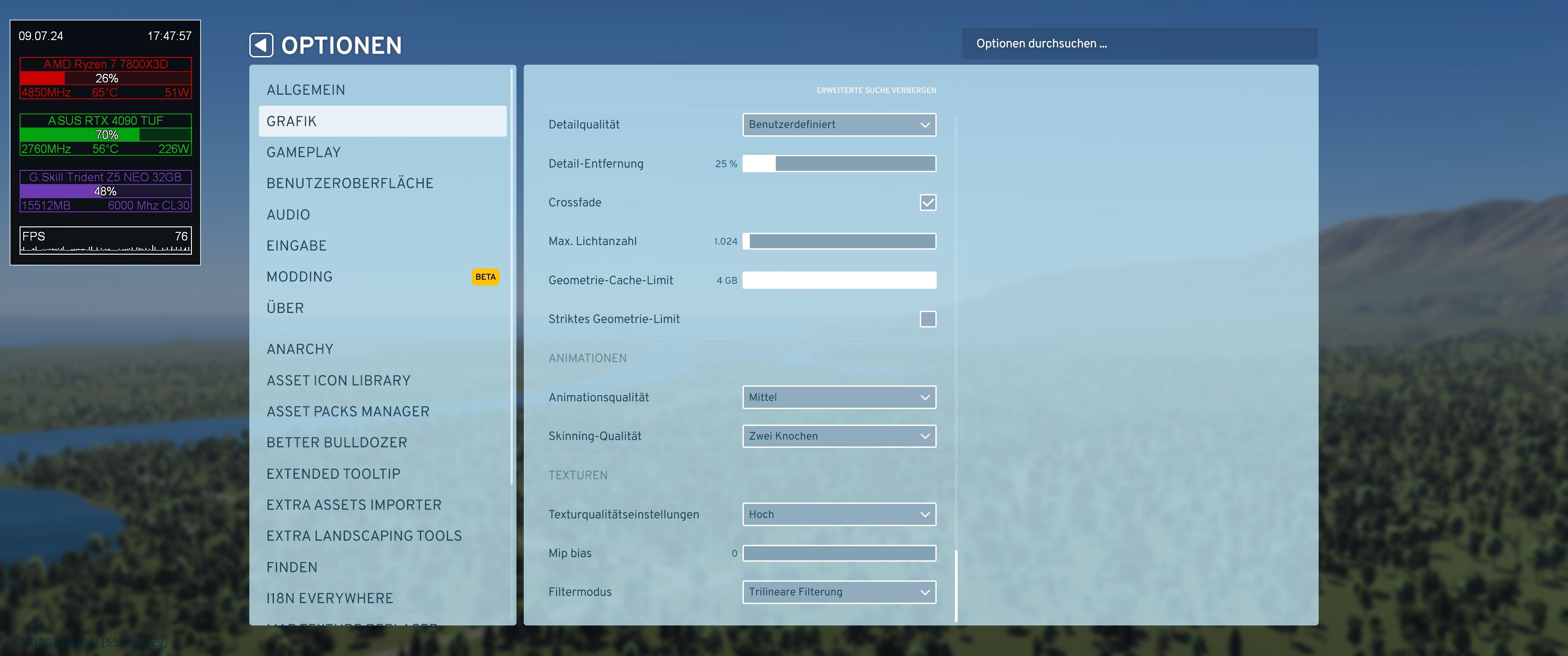Enable Striktes Geometrie-Limit checkbox
This screenshot has height=656, width=1568.
(927, 319)
